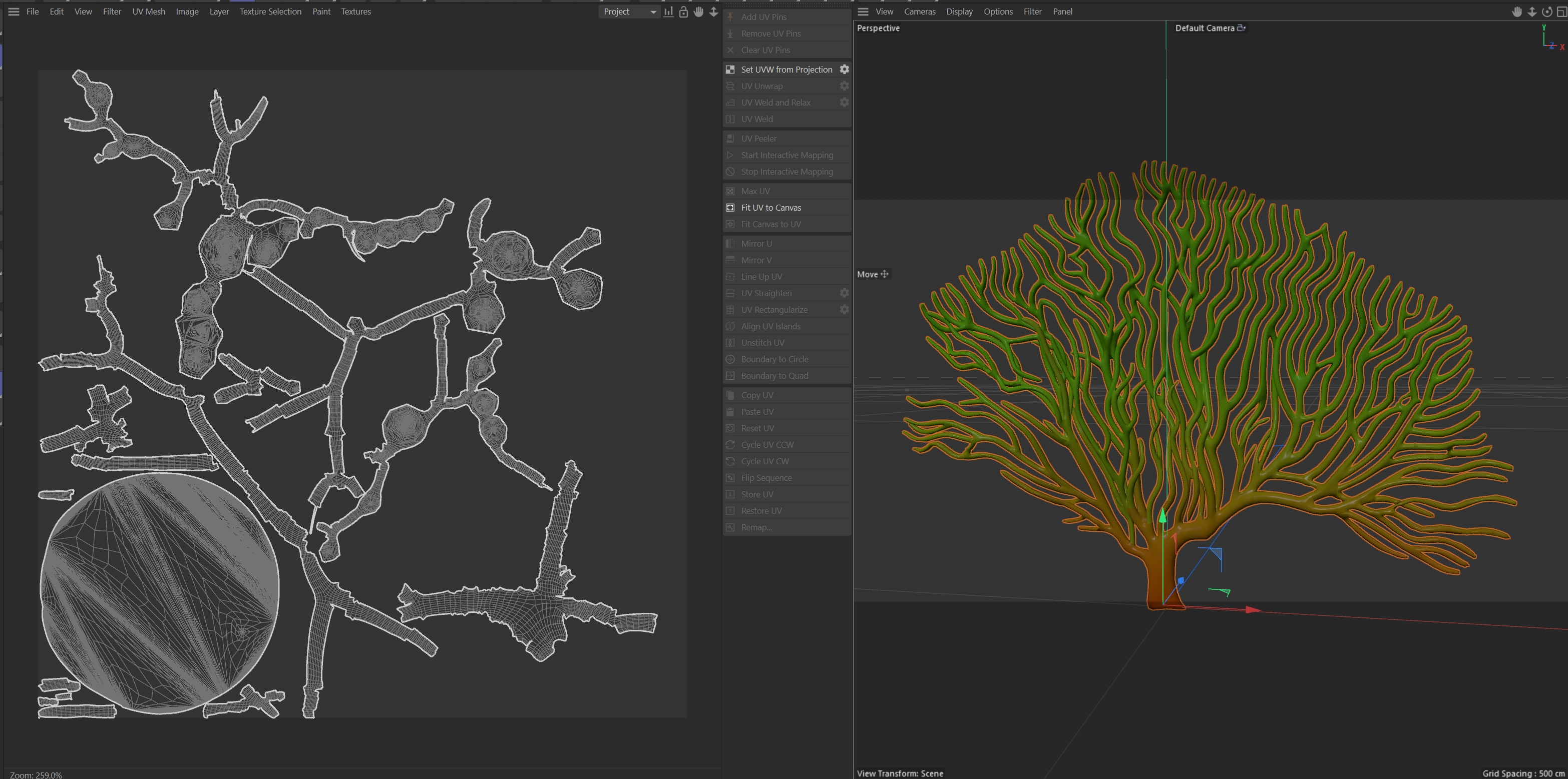Click the Fit UV to Canvas icon
Screen dimensions: 1568x779
click(730, 207)
